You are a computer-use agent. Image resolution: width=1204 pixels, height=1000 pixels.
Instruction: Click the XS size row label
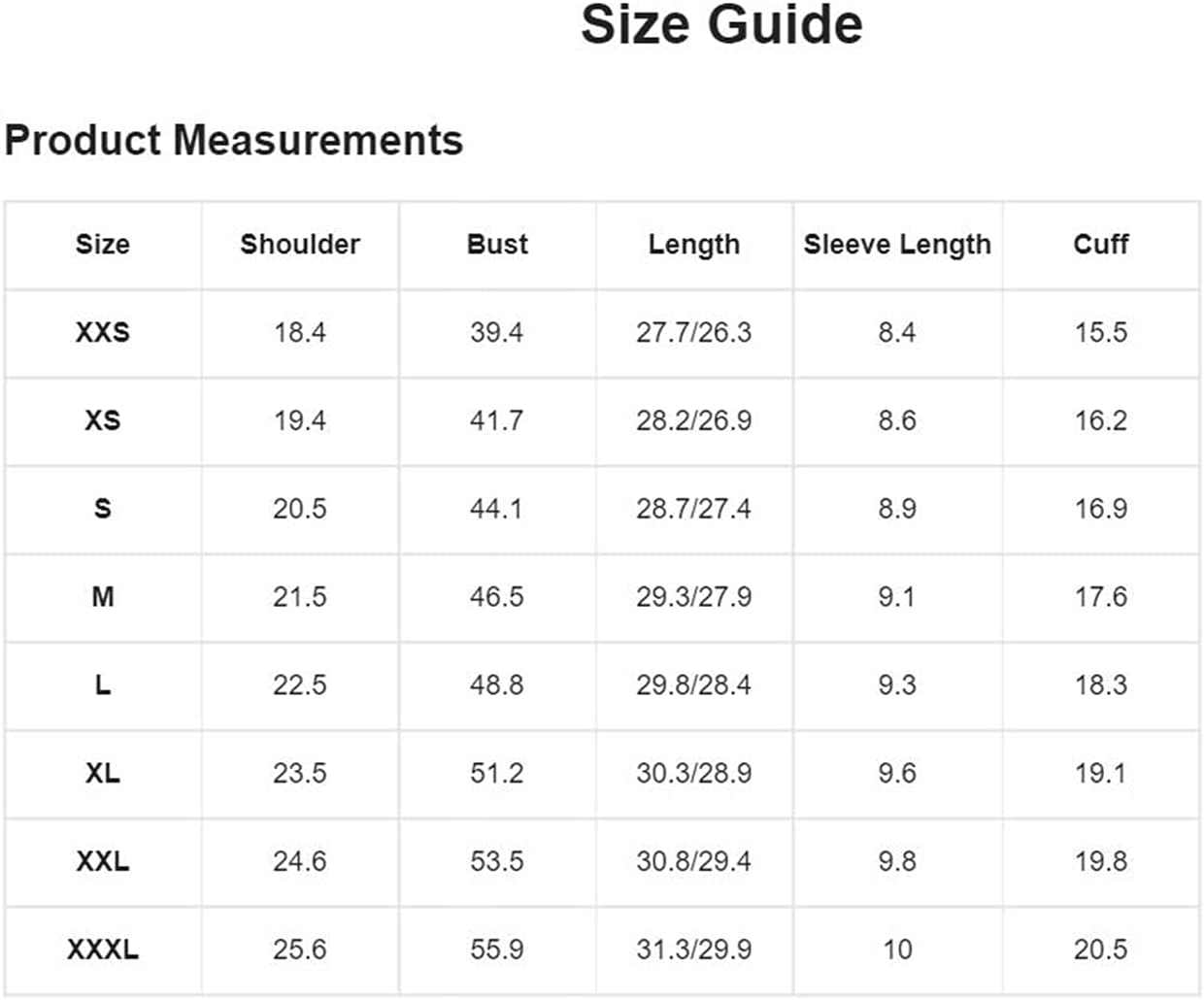click(x=102, y=421)
